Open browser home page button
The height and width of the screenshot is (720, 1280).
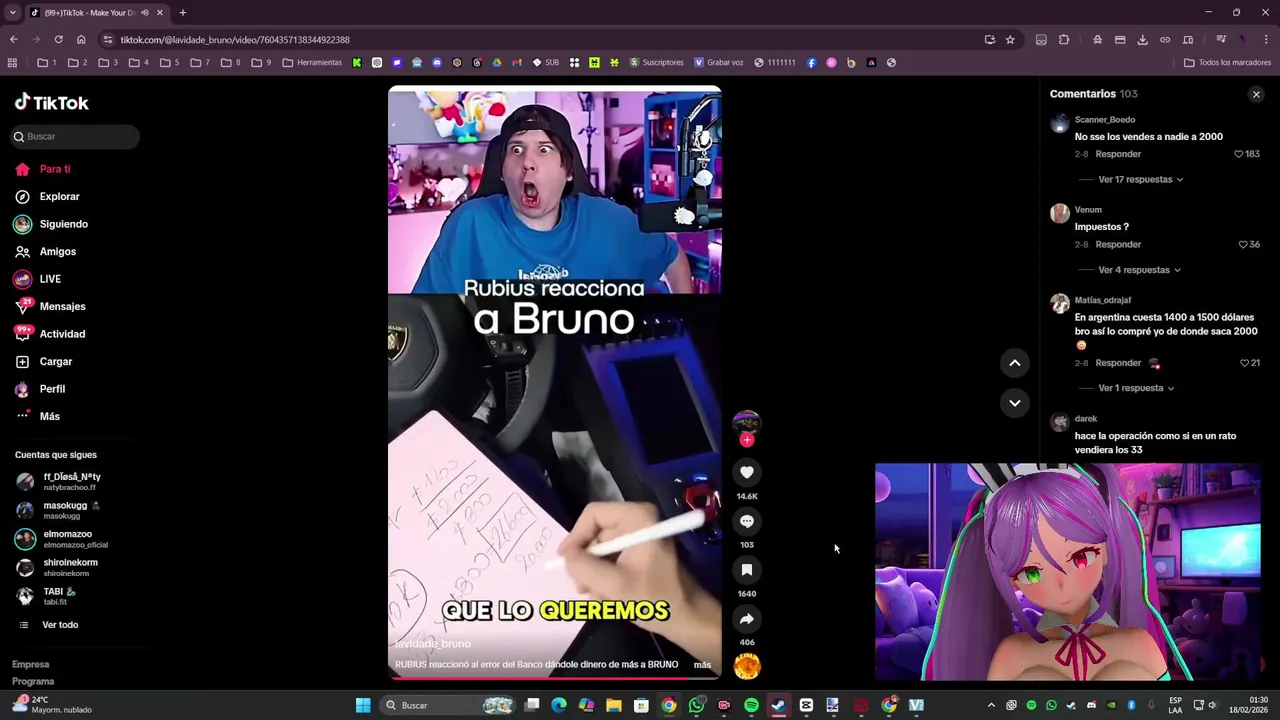click(x=81, y=39)
